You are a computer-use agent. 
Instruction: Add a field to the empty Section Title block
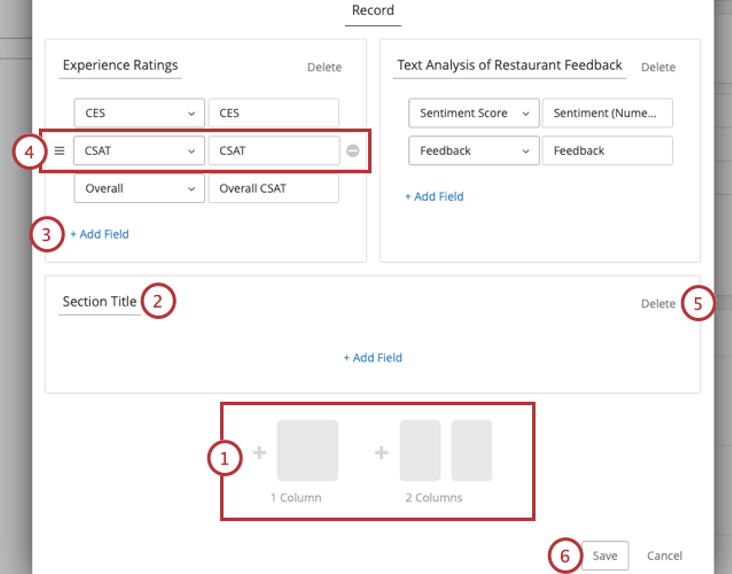[373, 357]
